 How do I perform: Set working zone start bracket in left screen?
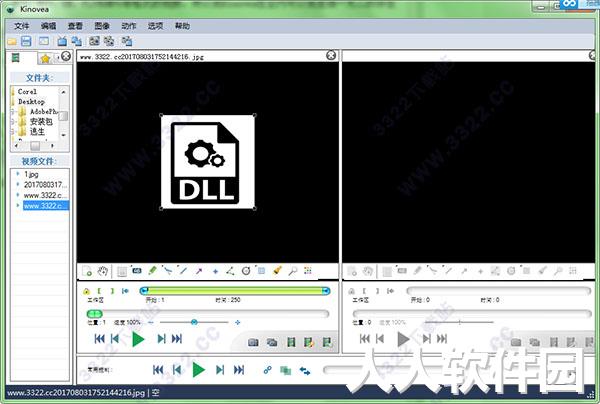(99, 291)
